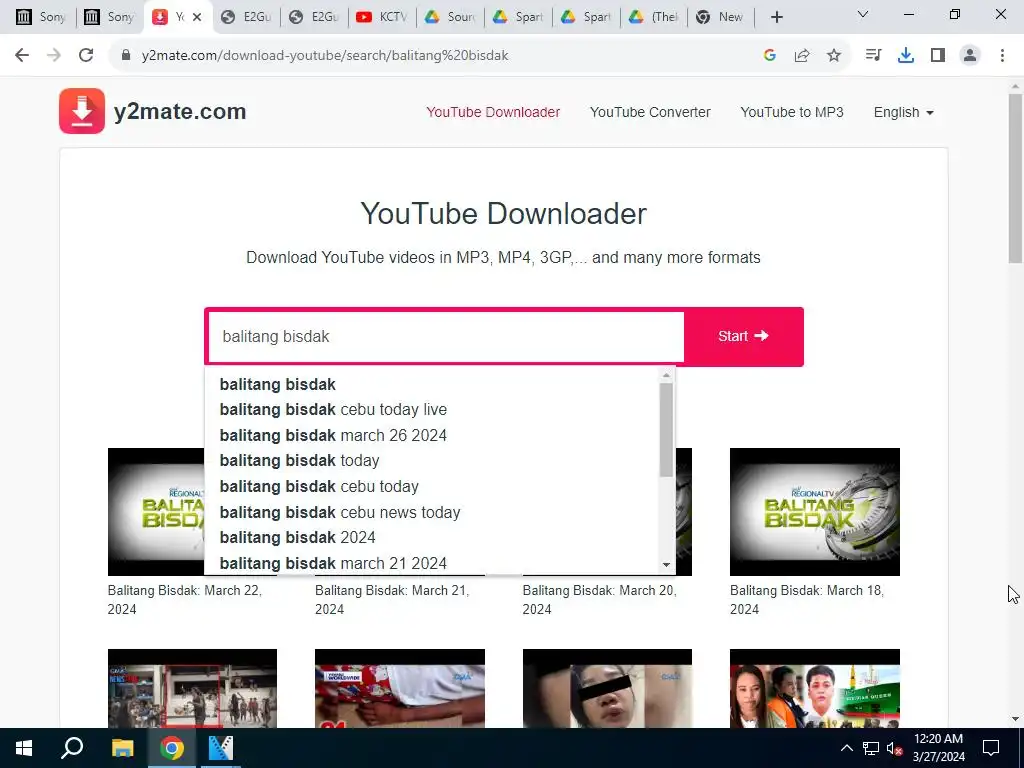This screenshot has width=1024, height=768.
Task: Open the basketball court news video thumbnail
Action: click(x=192, y=688)
